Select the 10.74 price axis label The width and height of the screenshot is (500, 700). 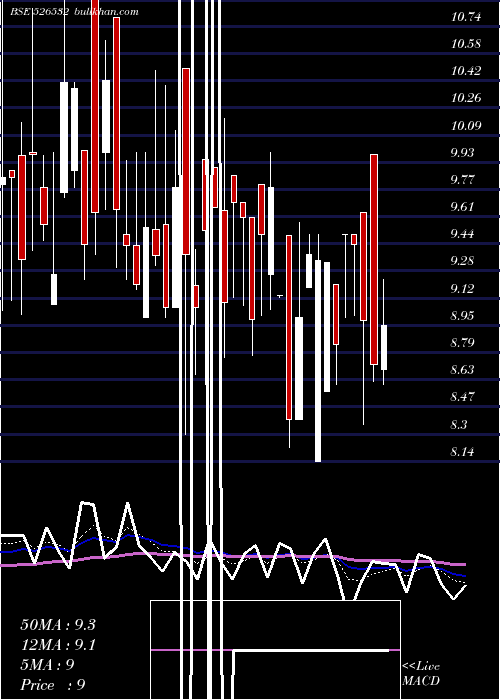(466, 17)
